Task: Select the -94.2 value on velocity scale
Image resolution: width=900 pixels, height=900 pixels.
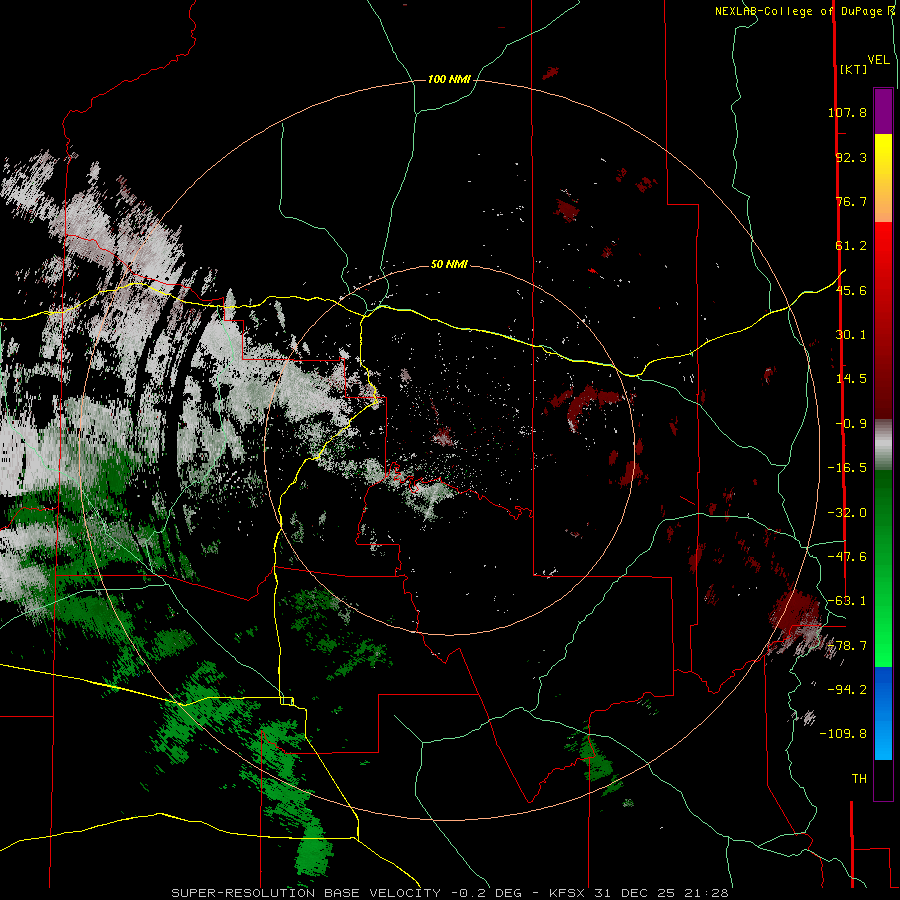Action: 847,690
